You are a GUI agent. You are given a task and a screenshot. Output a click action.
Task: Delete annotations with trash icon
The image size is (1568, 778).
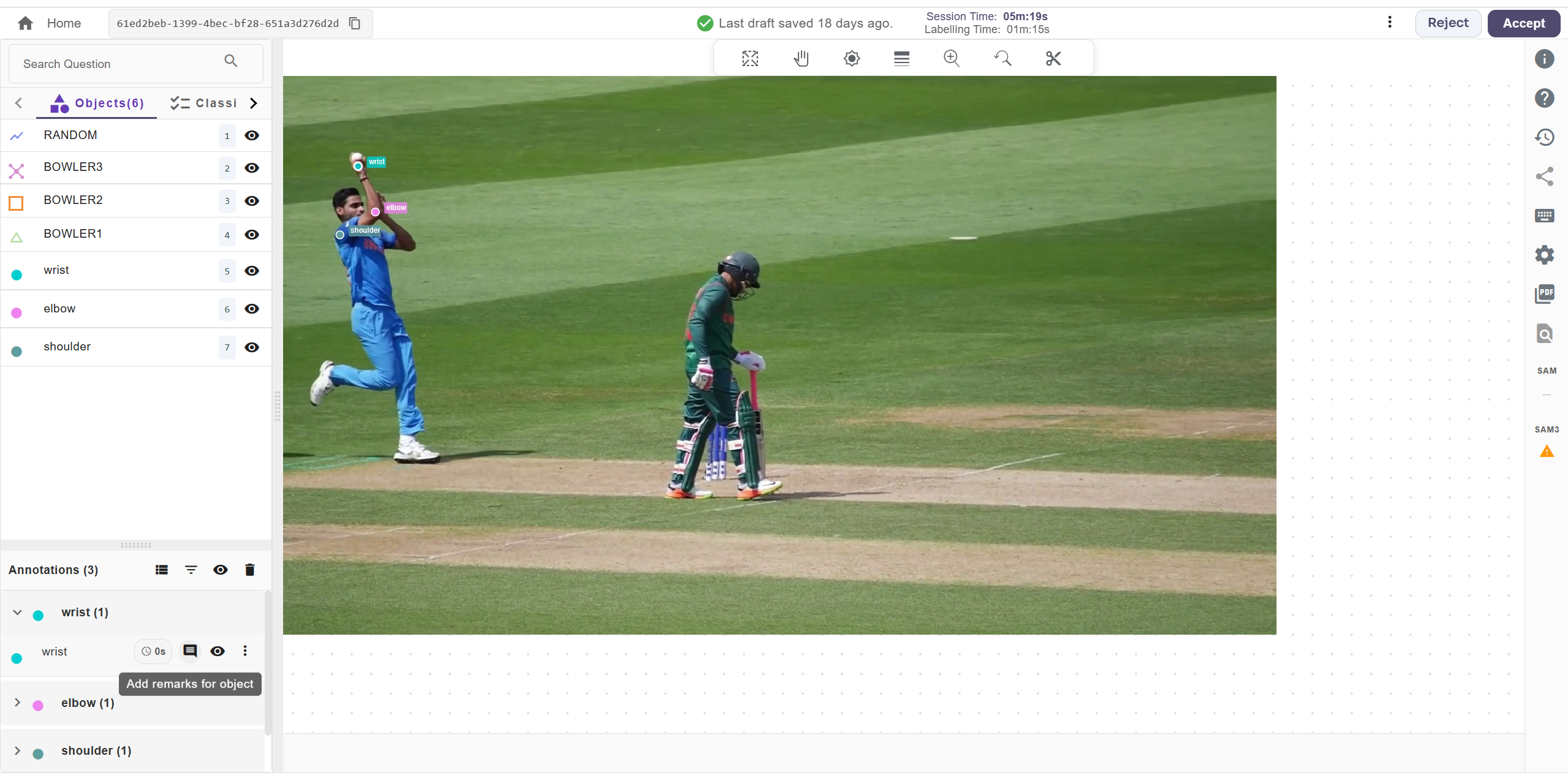tap(249, 570)
